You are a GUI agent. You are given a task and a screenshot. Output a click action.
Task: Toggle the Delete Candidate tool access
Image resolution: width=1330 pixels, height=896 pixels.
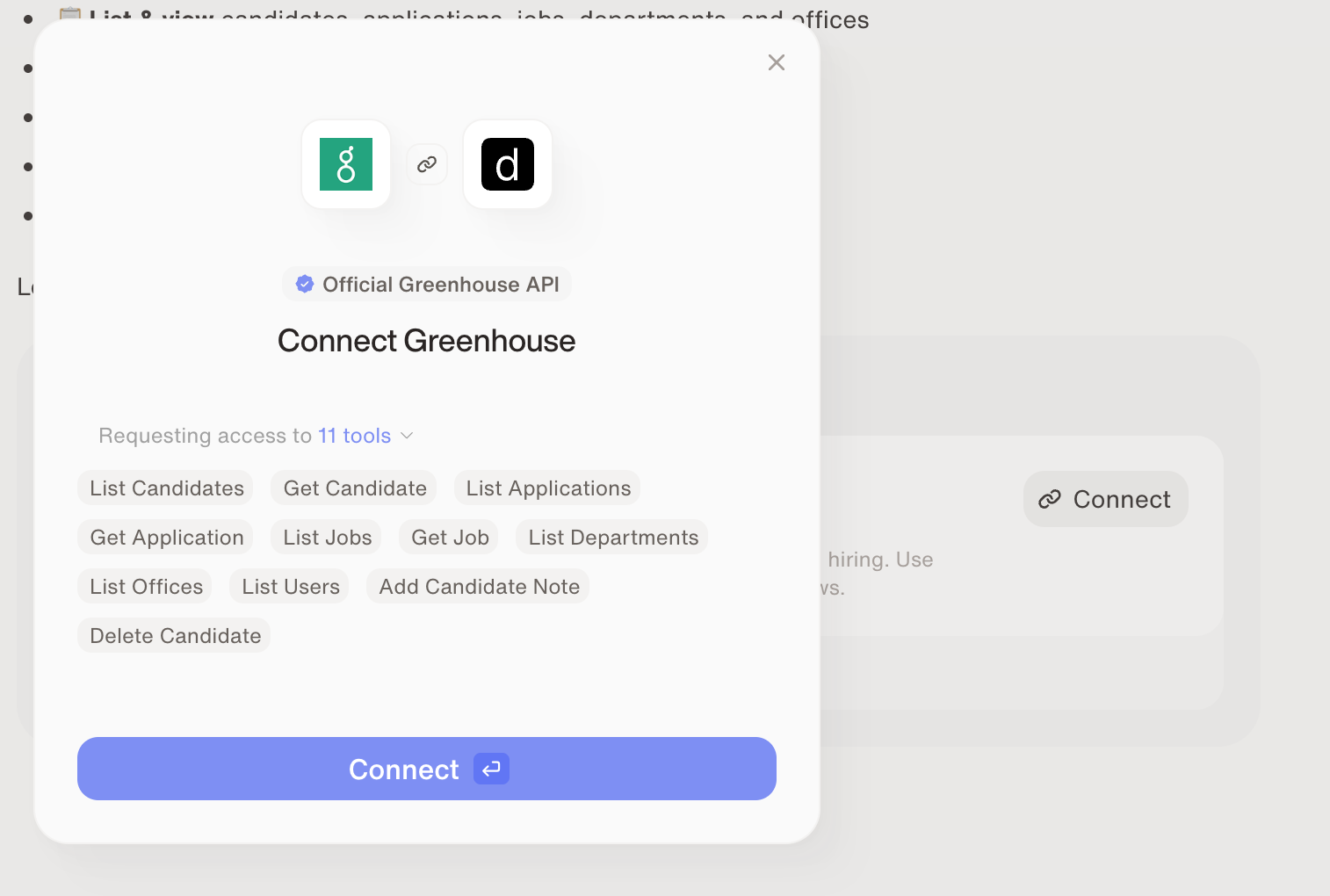pyautogui.click(x=173, y=635)
